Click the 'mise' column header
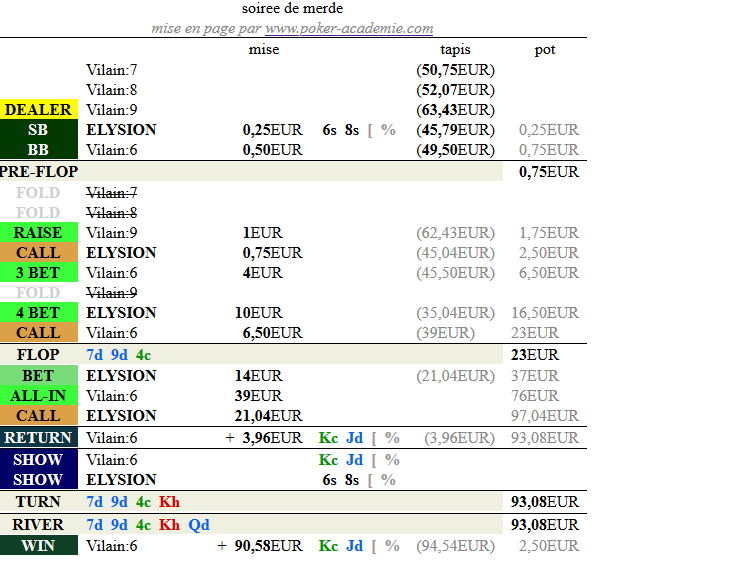This screenshot has height=570, width=756. [x=264, y=49]
